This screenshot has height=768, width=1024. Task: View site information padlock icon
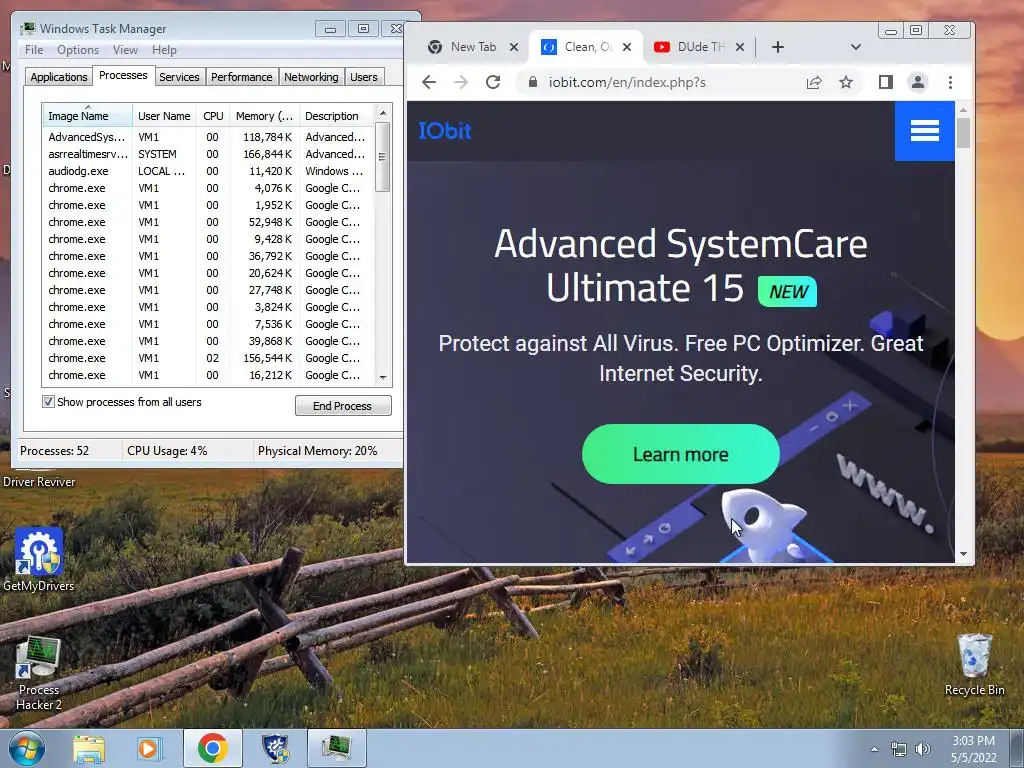tap(533, 82)
